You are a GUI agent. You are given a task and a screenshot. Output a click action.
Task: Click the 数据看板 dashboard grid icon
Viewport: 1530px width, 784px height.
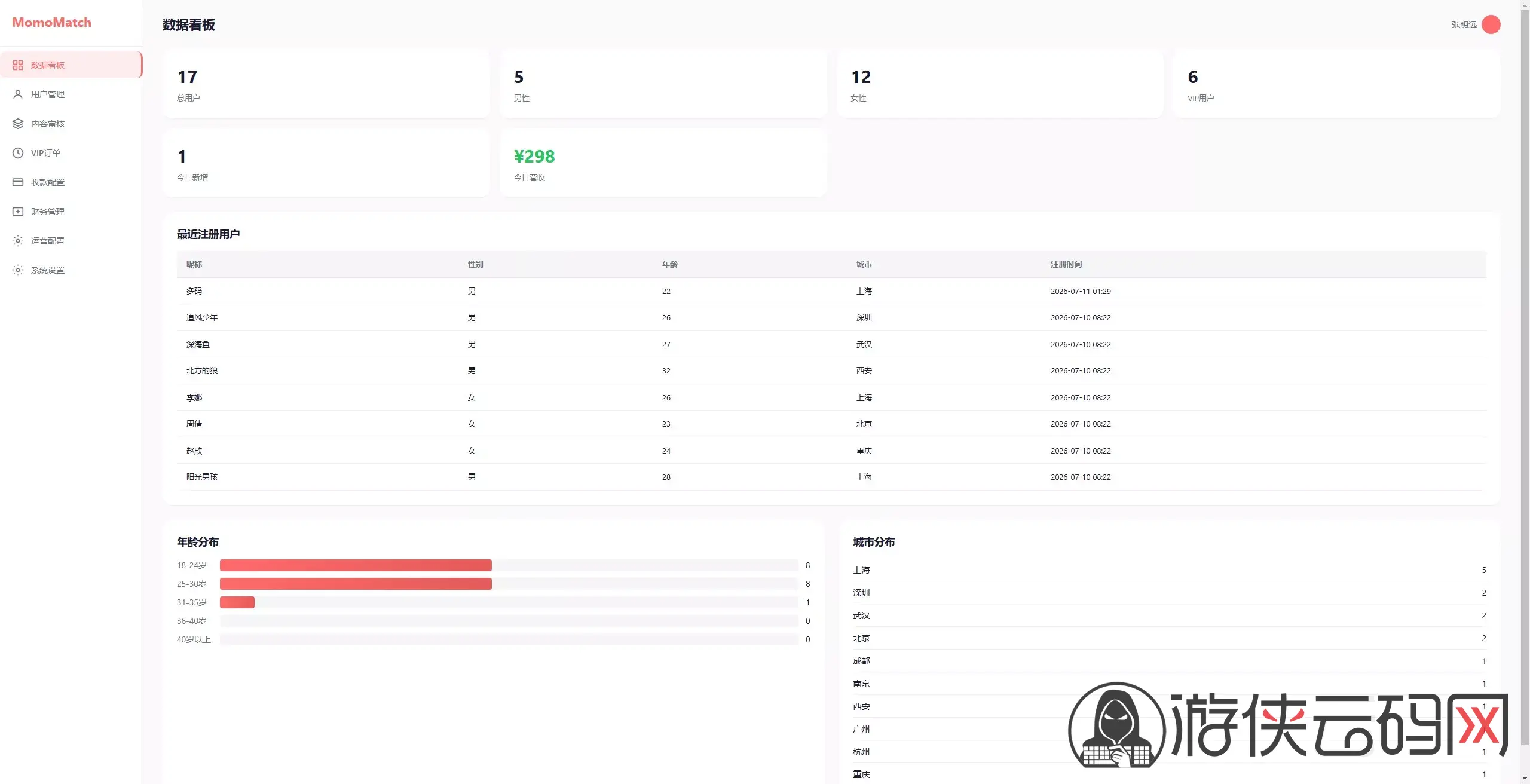click(x=18, y=65)
